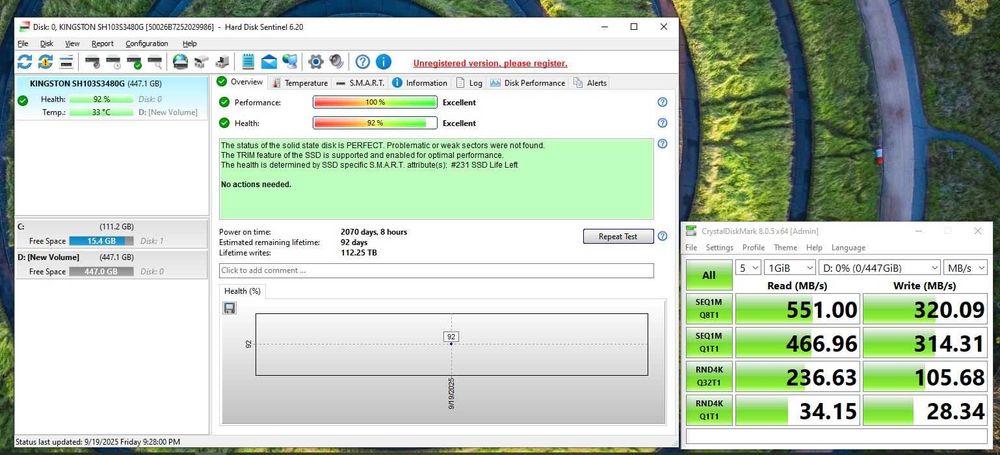Open the Profile menu in CrystalDiskMark
Screen dimensions: 1000x455
click(753, 248)
